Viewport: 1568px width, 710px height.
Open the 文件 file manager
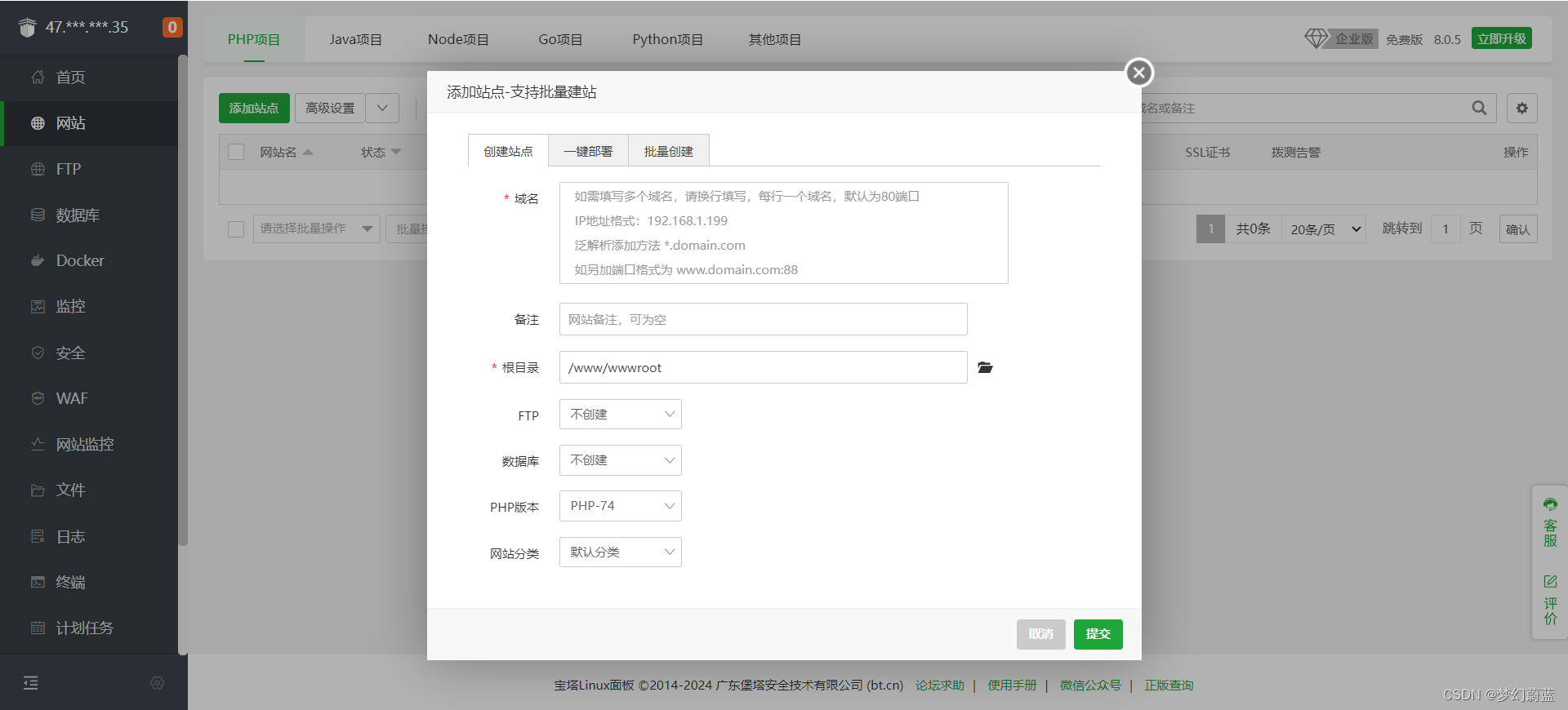[88, 490]
